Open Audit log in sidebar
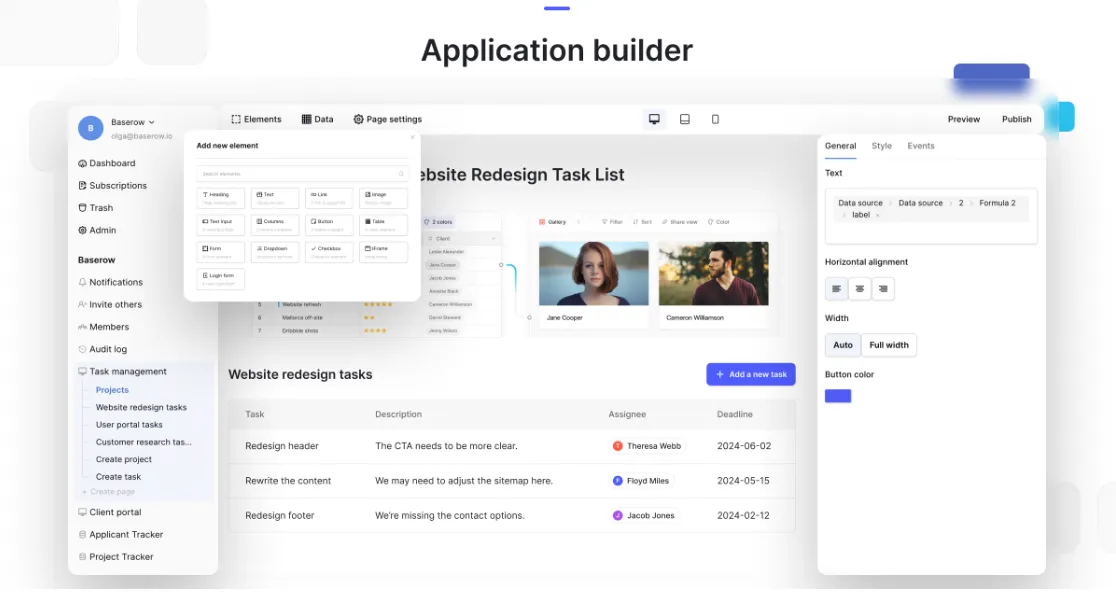 pos(102,349)
